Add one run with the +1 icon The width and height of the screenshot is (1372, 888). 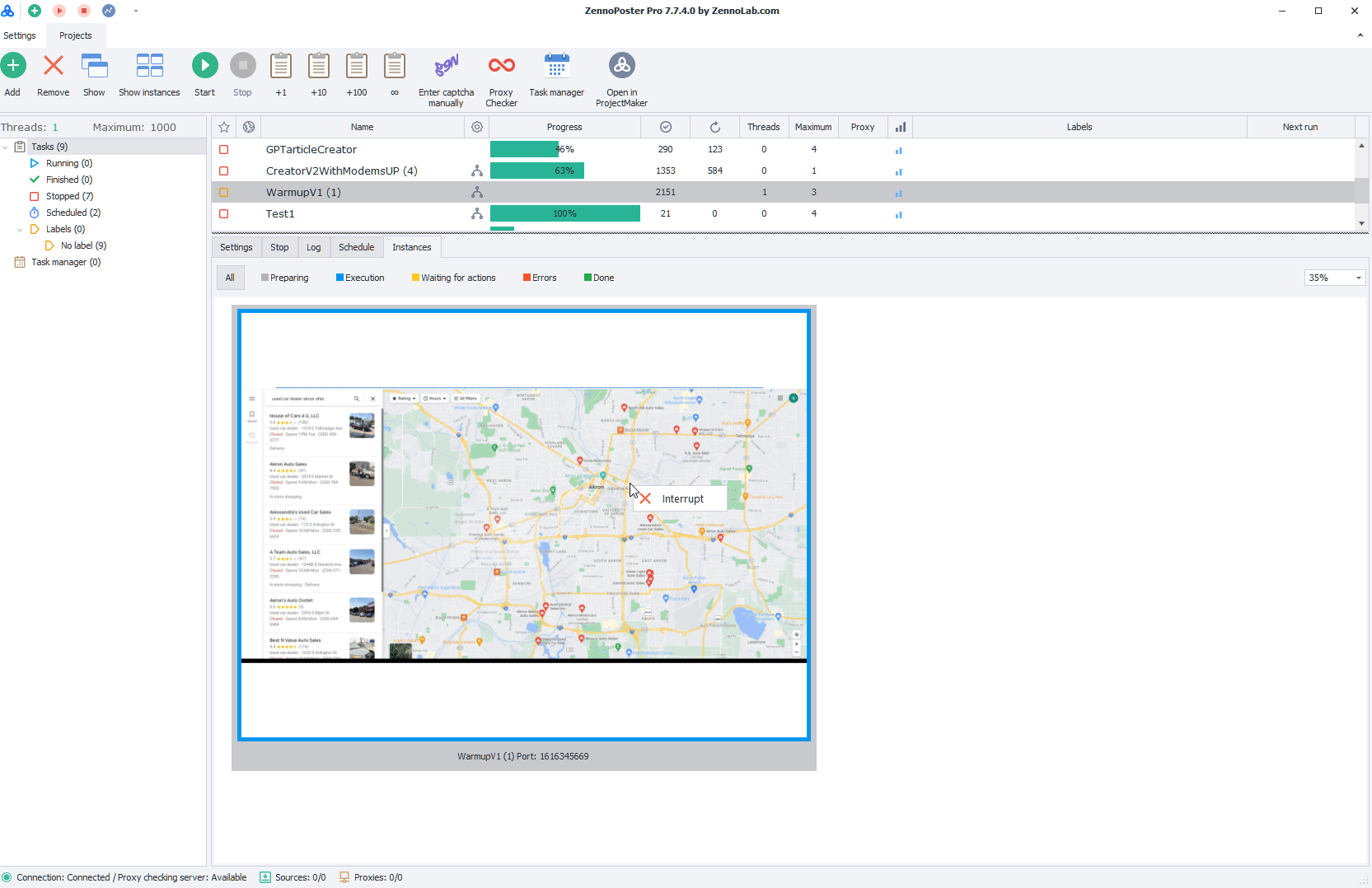coord(281,66)
